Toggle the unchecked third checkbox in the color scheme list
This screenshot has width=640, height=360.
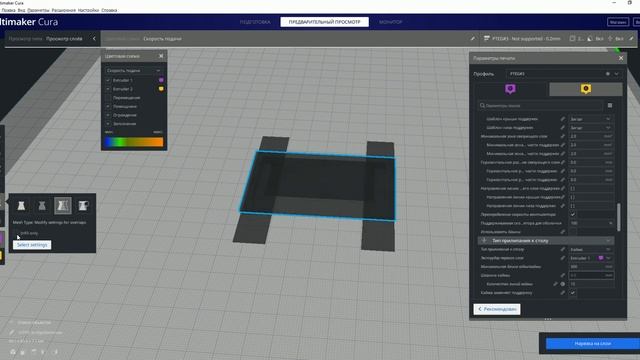108,98
